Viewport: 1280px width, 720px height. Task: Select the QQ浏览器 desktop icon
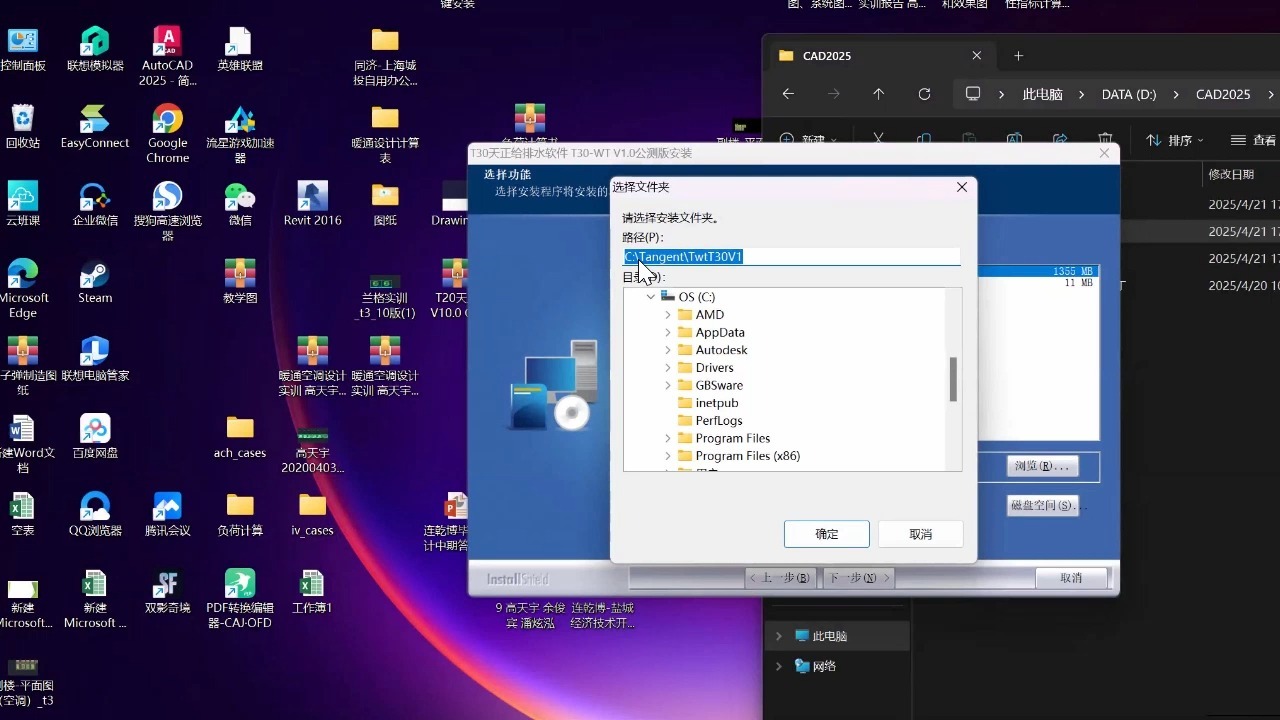tap(95, 514)
